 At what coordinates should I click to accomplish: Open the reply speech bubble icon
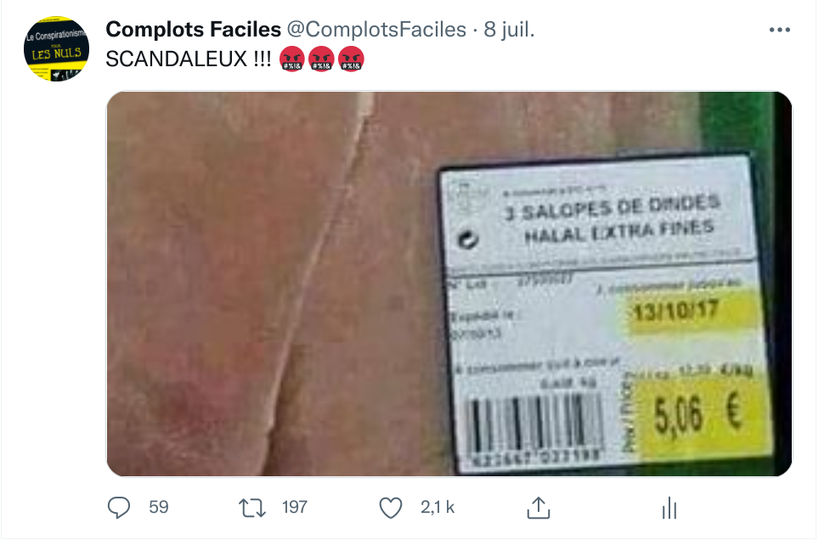click(119, 507)
